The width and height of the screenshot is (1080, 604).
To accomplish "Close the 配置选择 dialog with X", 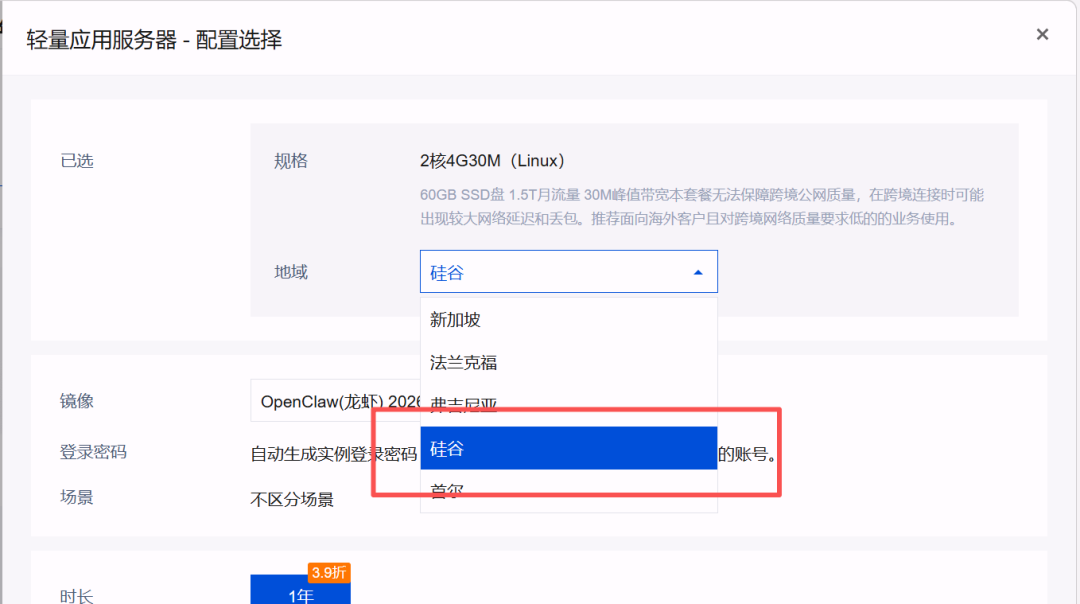I will (1042, 35).
